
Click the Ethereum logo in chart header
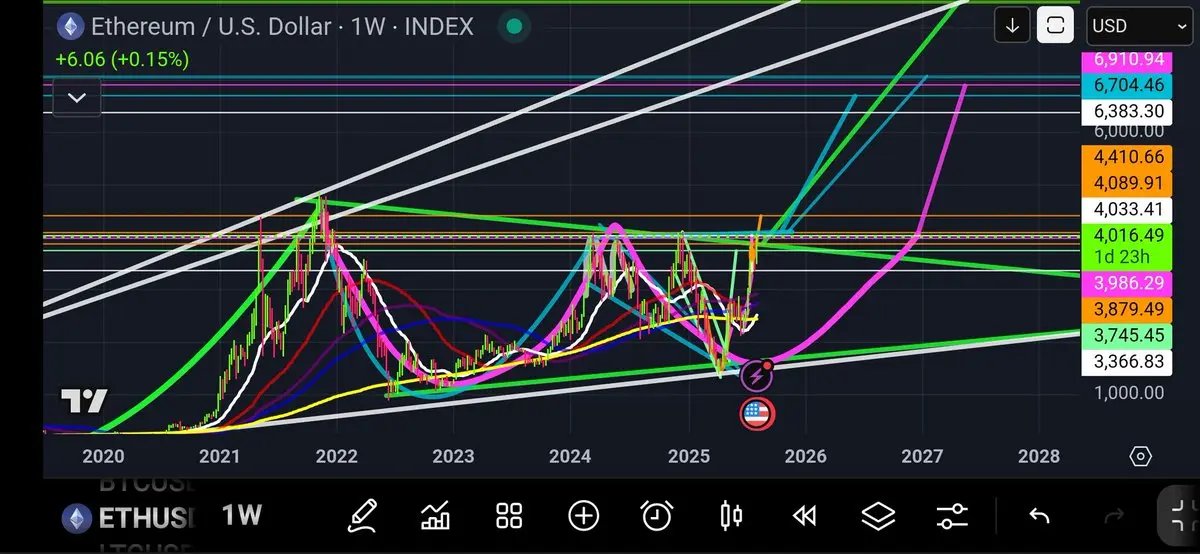coord(70,26)
